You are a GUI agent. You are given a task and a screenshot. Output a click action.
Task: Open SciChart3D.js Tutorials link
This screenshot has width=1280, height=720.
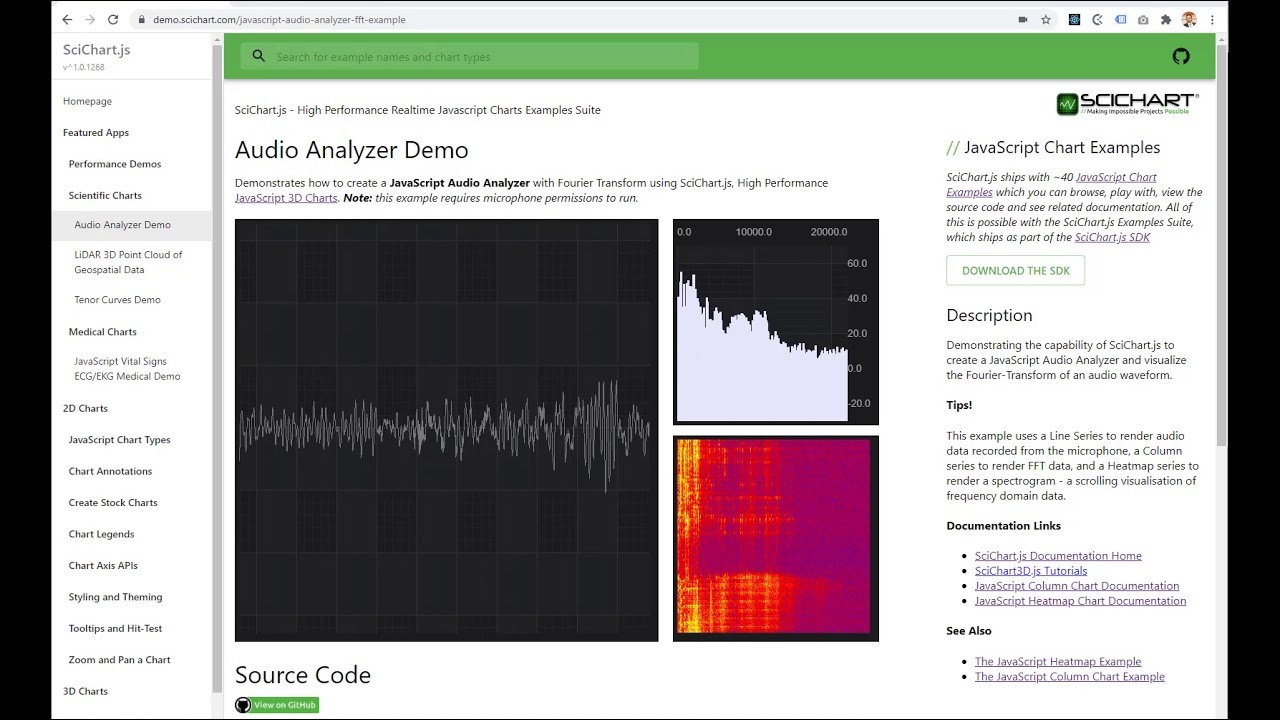pyautogui.click(x=1031, y=571)
